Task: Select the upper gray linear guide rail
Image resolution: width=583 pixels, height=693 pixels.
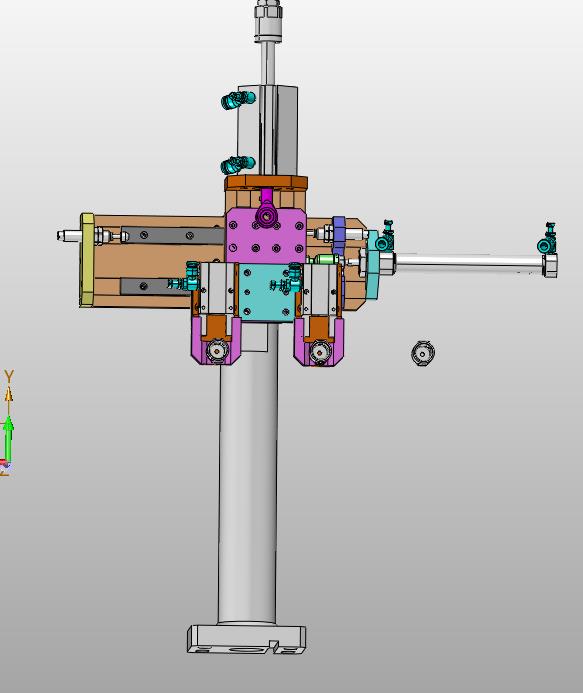Action: (172, 235)
